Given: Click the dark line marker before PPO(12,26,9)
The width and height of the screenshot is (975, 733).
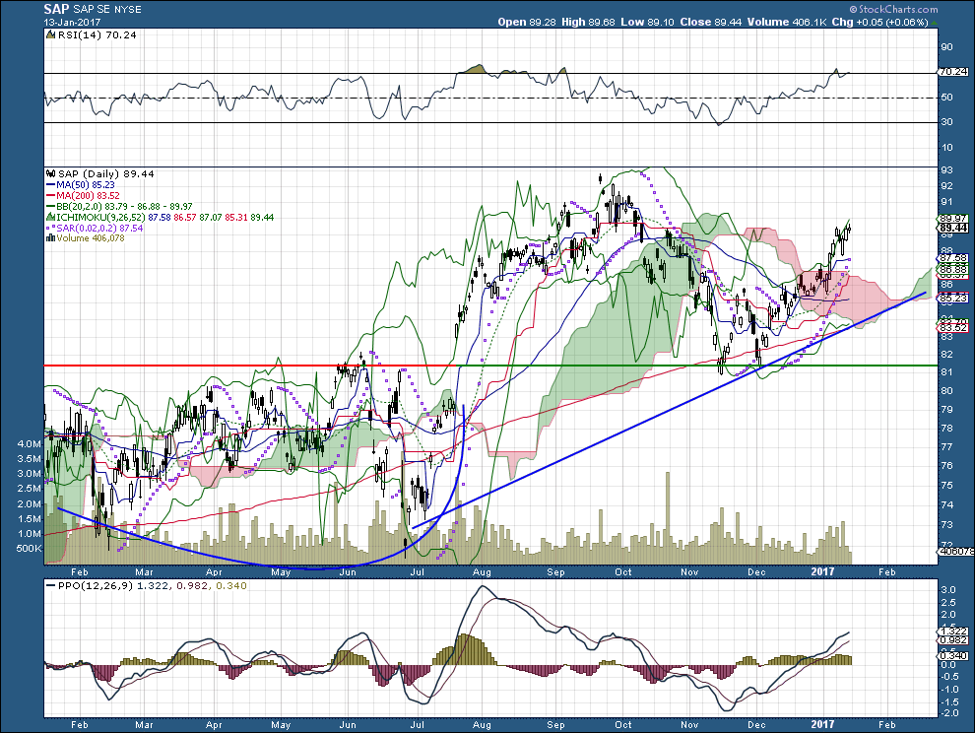Looking at the screenshot, I should pos(50,586).
